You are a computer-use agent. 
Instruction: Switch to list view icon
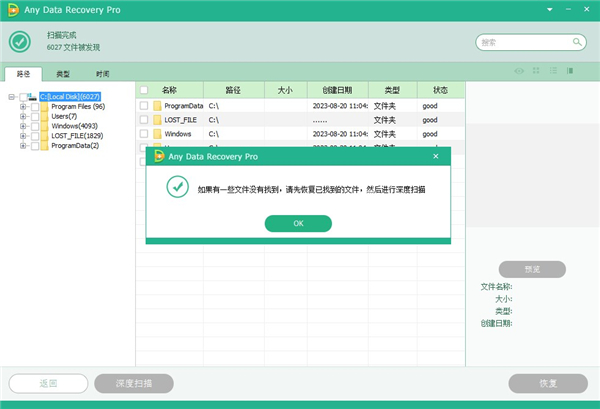553,71
